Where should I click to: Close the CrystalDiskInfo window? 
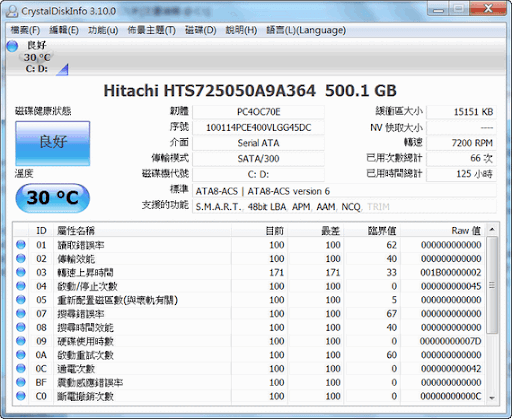[488, 9]
